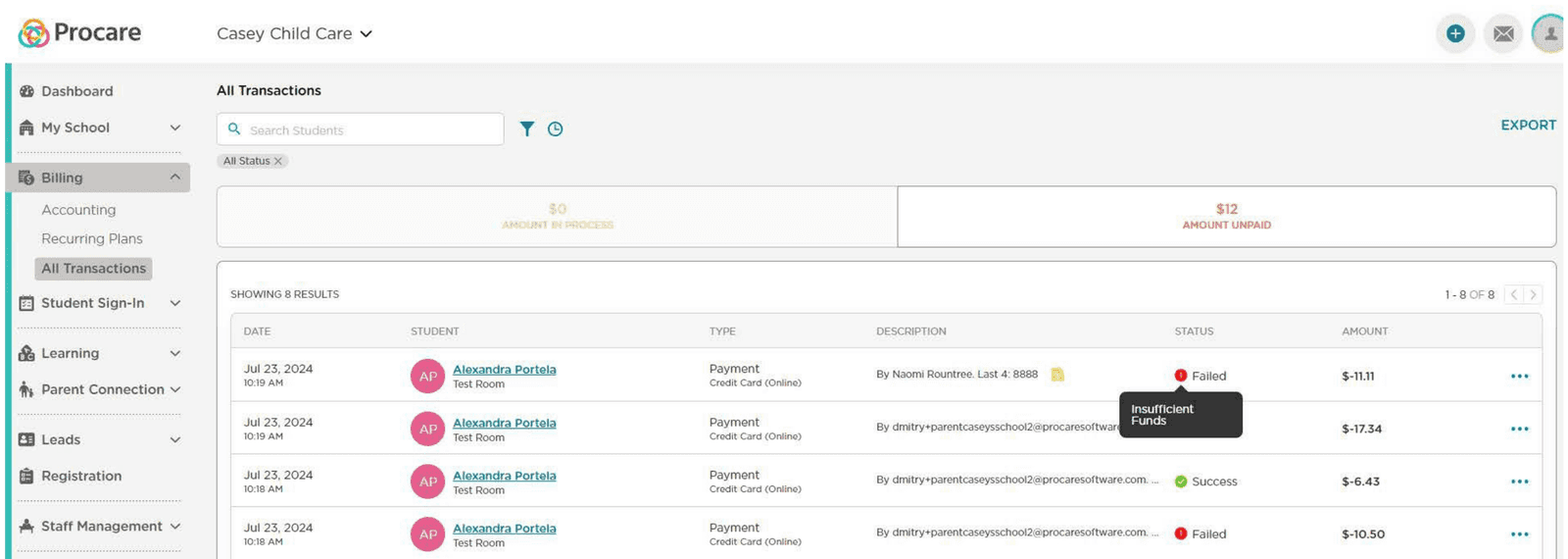Open the user profile avatar

(x=1548, y=33)
